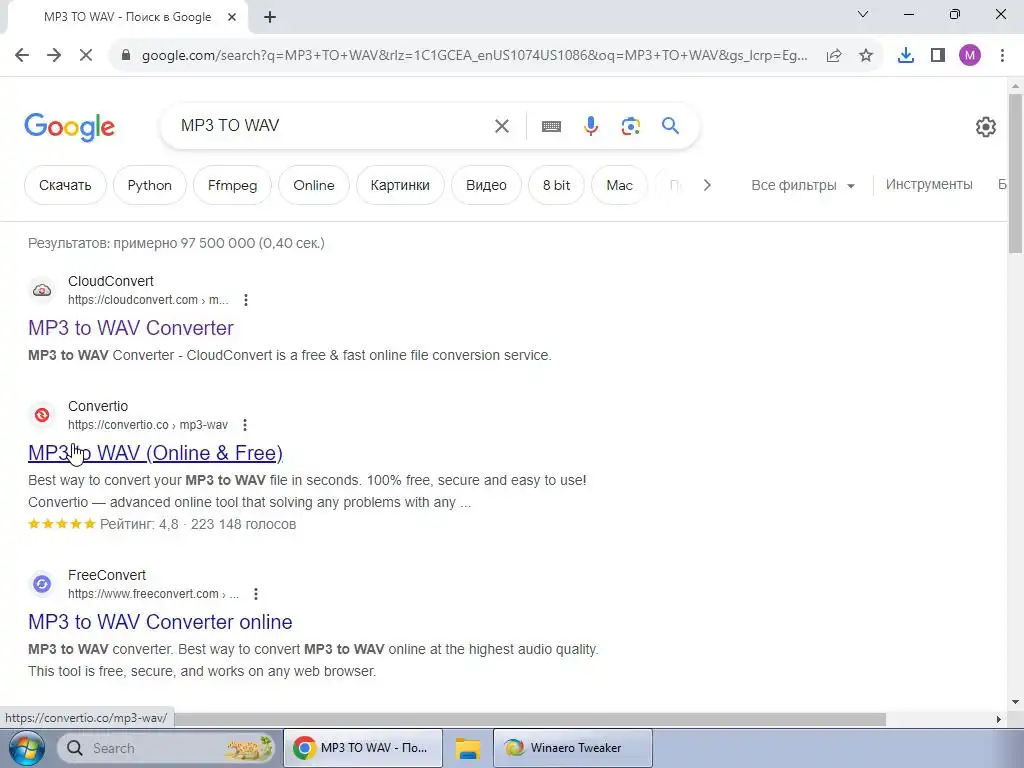The width and height of the screenshot is (1024, 768).
Task: Select the Видео filter chip
Action: point(486,185)
